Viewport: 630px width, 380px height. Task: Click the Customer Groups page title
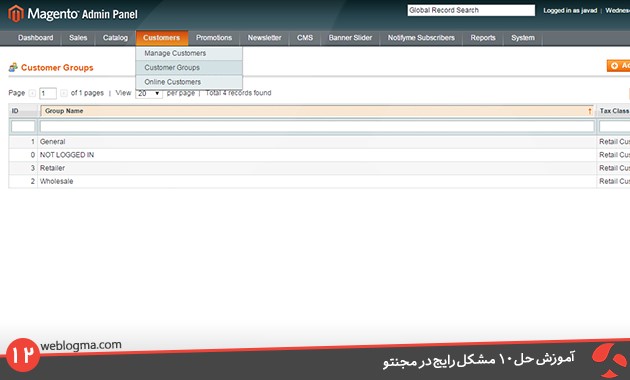pyautogui.click(x=57, y=67)
